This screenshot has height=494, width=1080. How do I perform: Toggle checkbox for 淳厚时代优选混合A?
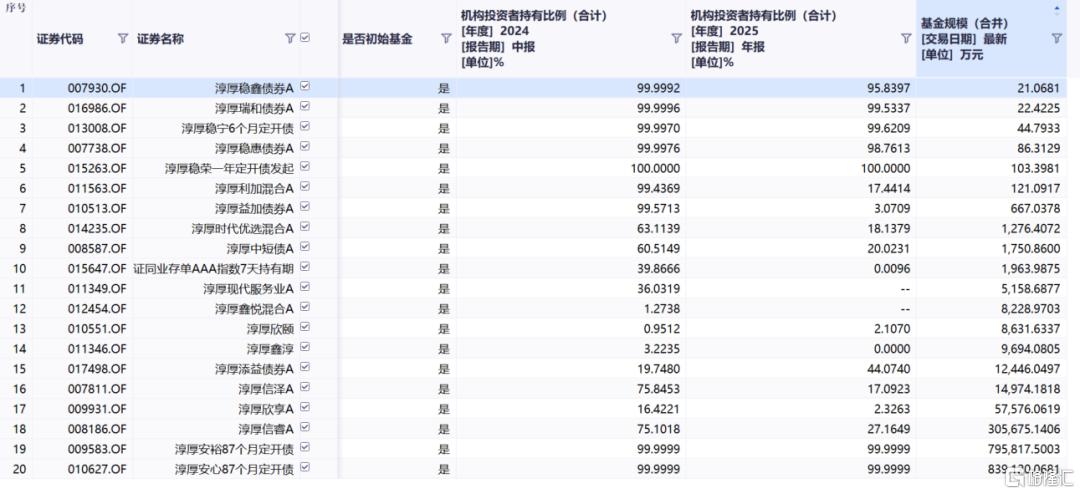pos(305,227)
